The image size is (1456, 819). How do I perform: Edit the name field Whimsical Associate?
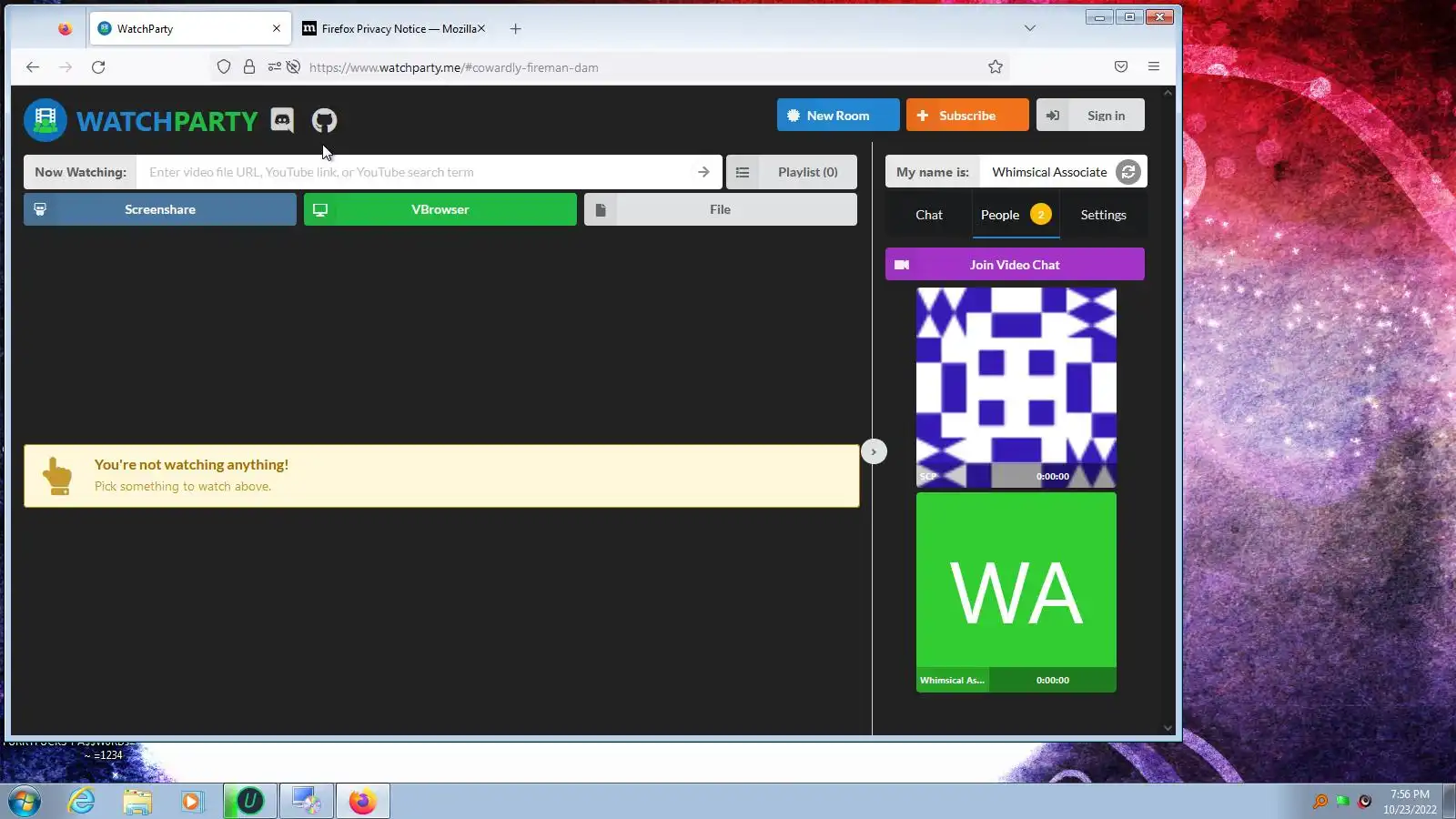1048,172
